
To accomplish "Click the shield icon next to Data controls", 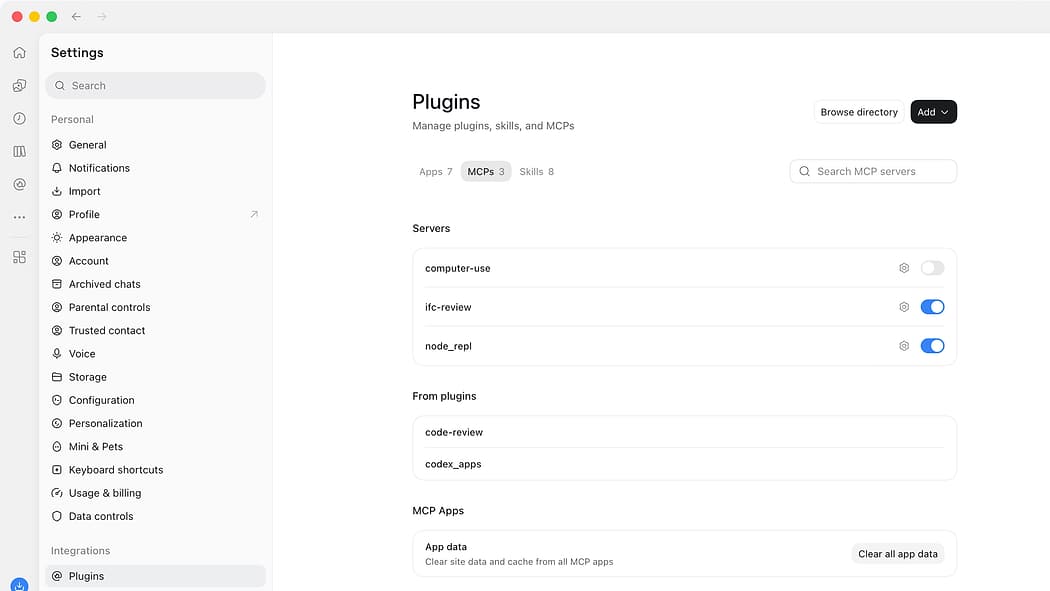I will [x=57, y=516].
